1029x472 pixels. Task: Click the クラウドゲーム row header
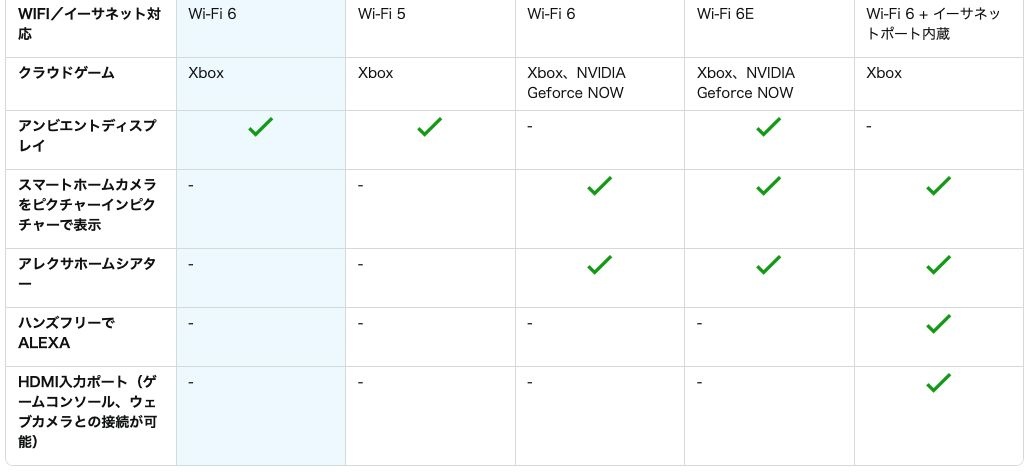tap(67, 73)
